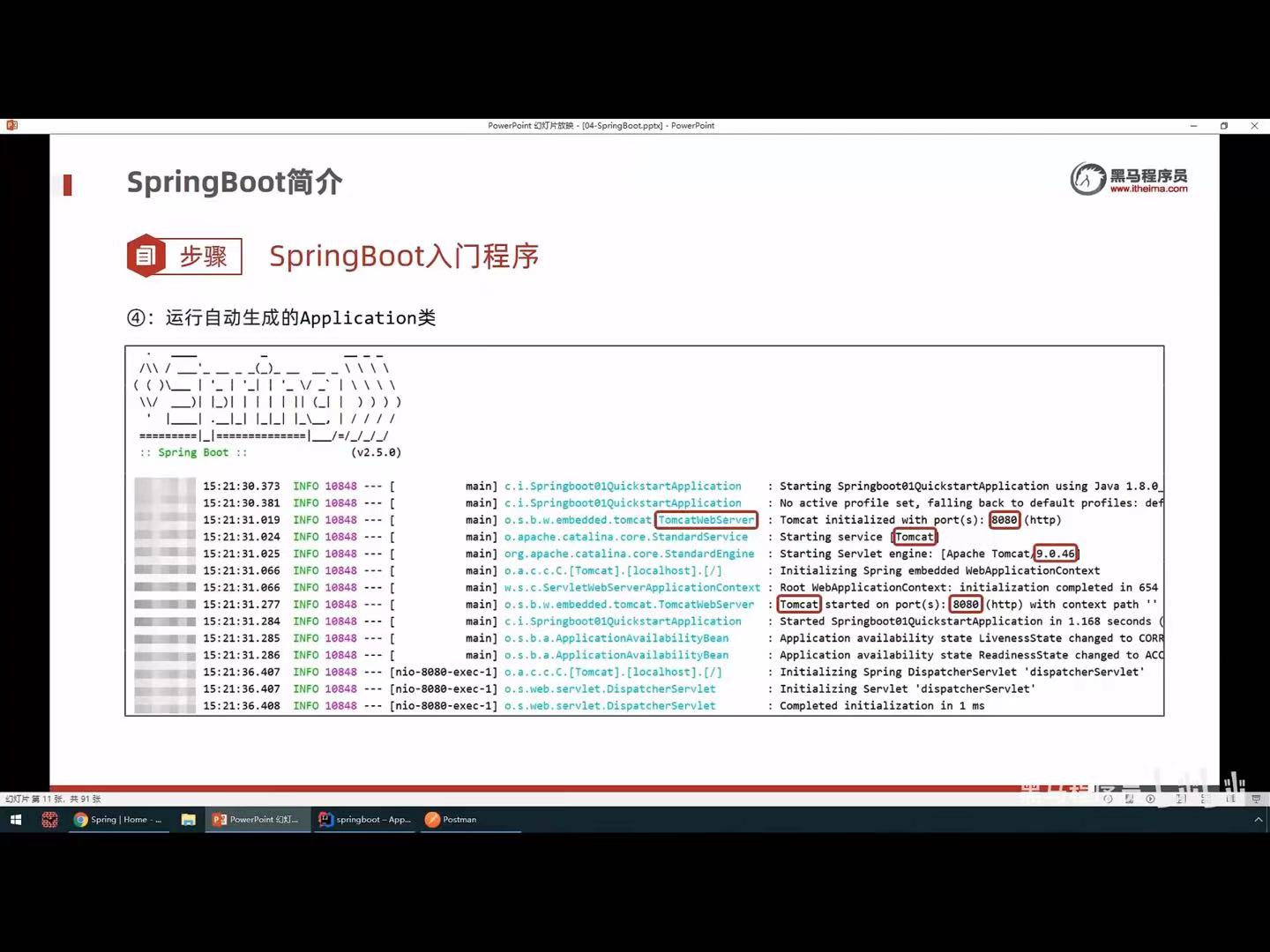This screenshot has height=952, width=1270.
Task: Open the Windows Start menu
Action: [x=15, y=820]
